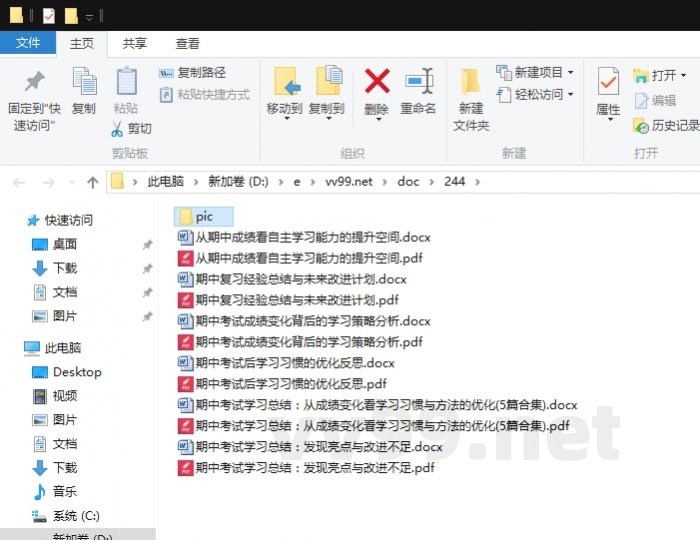Open pinned 文档 in Quick access
The height and width of the screenshot is (540, 700).
[54, 292]
